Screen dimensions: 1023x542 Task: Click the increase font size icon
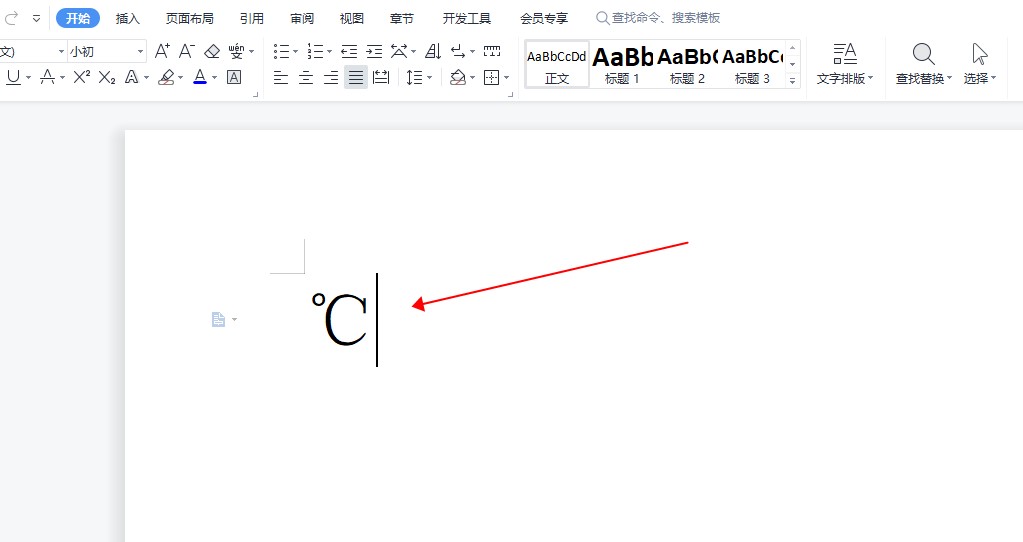pos(162,51)
